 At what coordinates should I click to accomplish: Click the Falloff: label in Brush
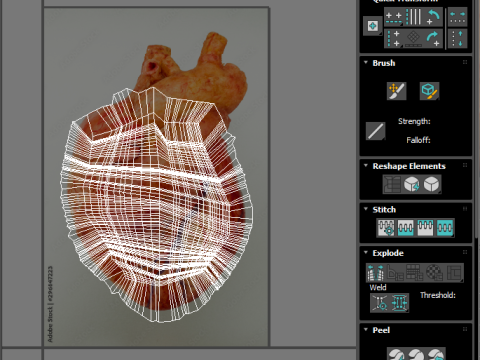tap(418, 140)
